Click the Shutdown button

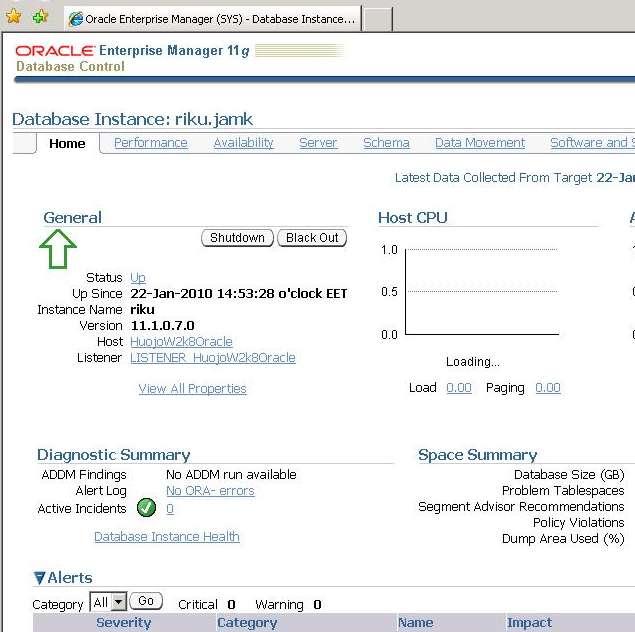pos(237,238)
